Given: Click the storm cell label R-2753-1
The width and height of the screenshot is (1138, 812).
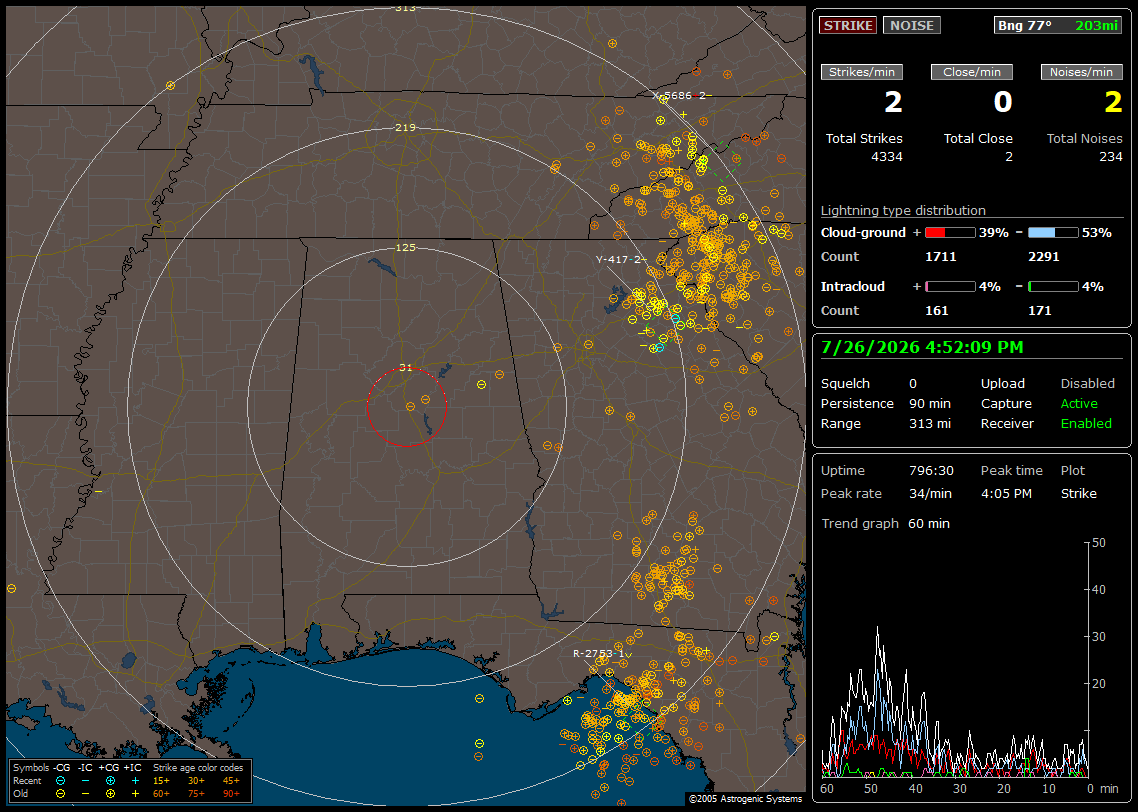Looking at the screenshot, I should tap(599, 654).
